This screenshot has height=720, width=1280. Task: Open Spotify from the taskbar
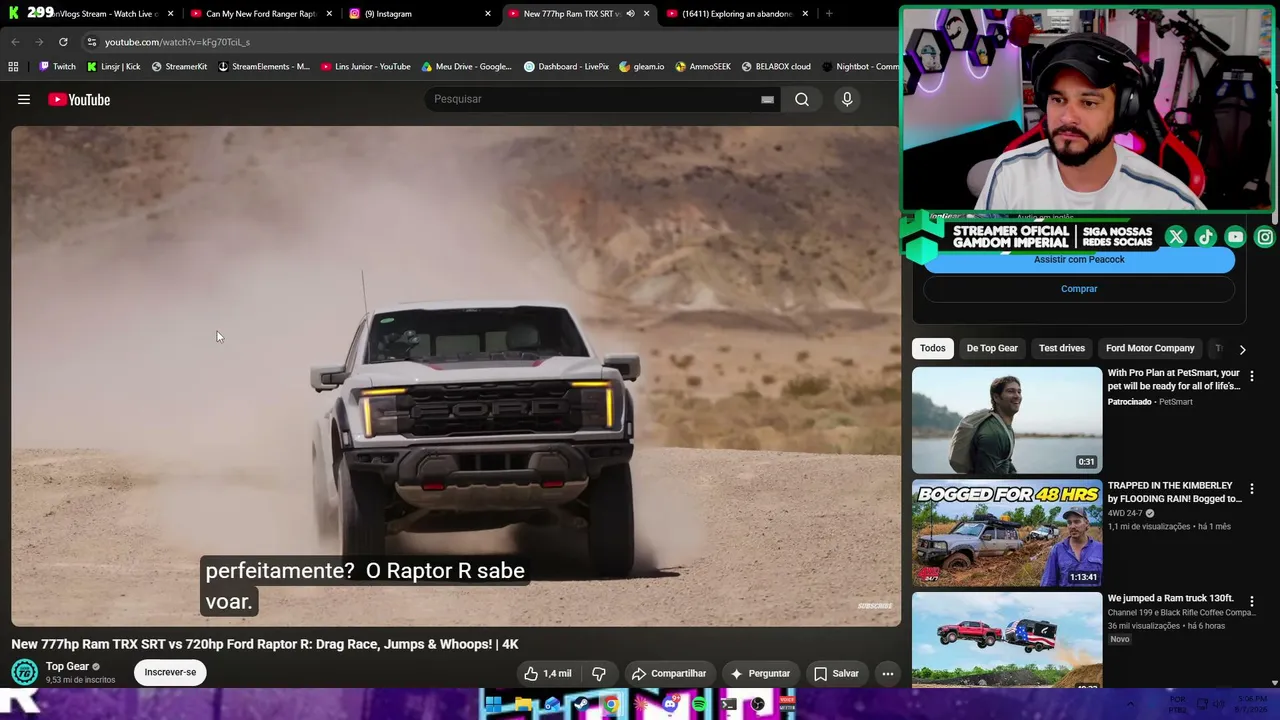click(x=699, y=704)
